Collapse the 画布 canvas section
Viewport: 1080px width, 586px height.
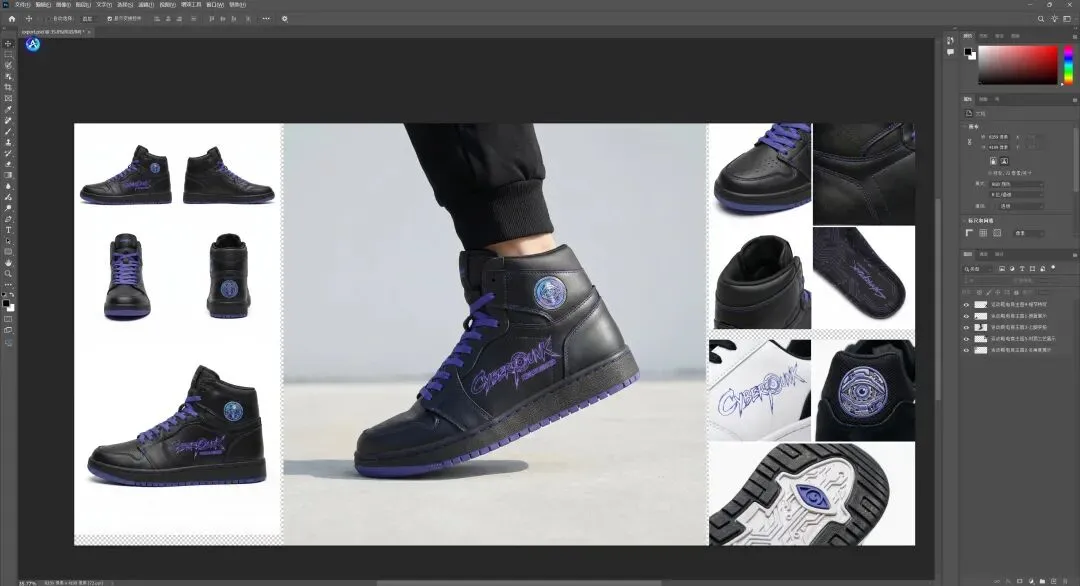[x=964, y=127]
